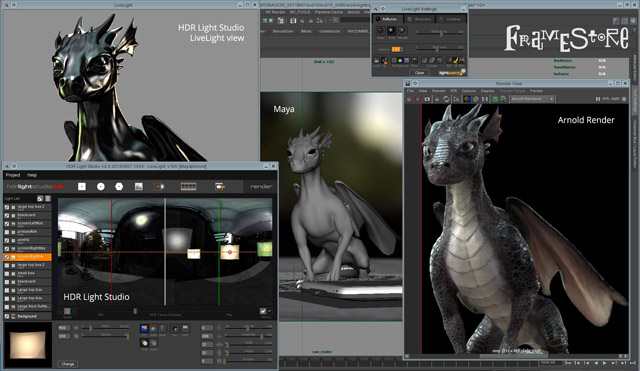Switch to Illumination tab in LiveLight Settings
Screen dimensions: 640x371
(x=419, y=19)
